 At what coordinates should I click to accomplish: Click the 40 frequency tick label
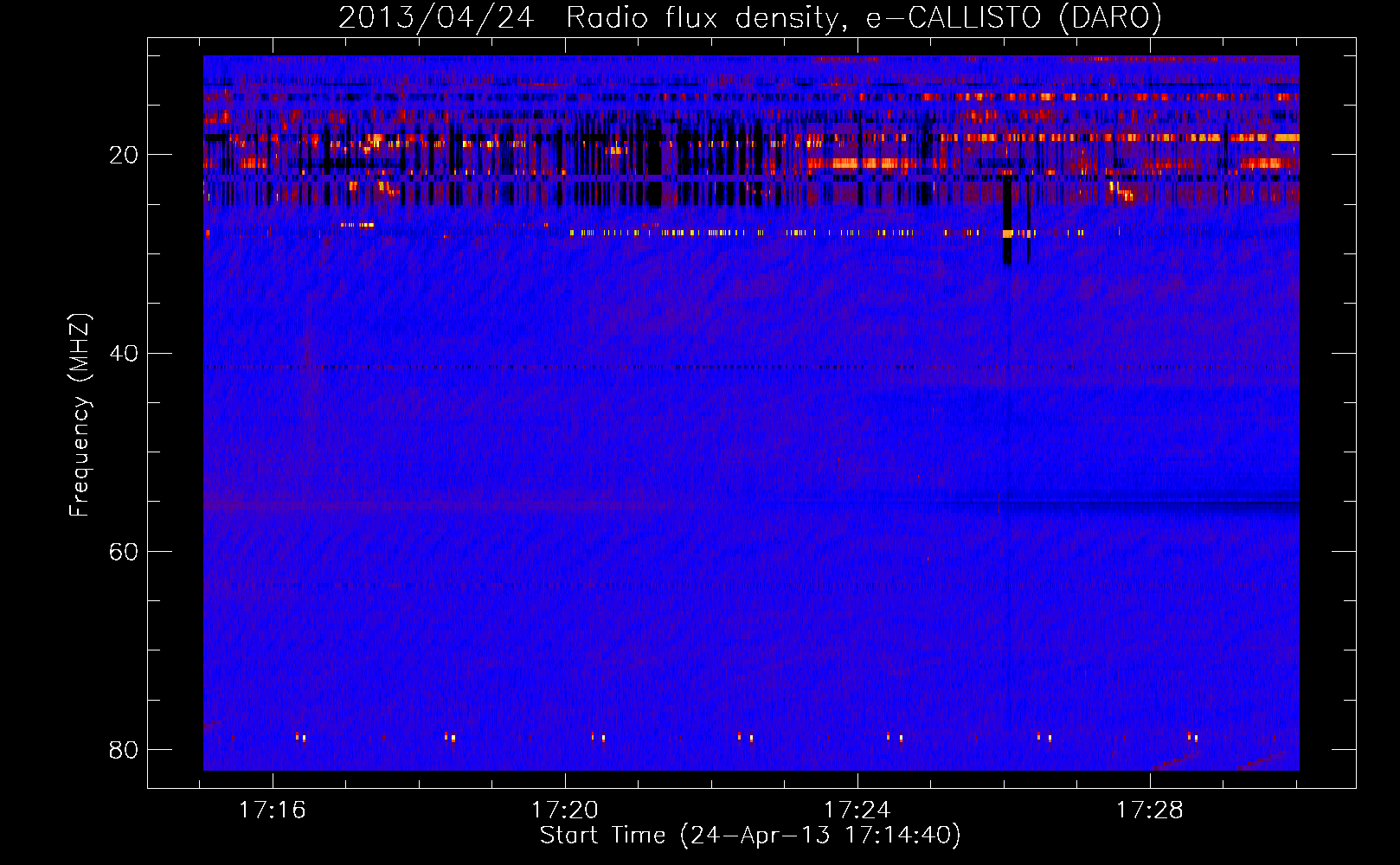(x=124, y=354)
